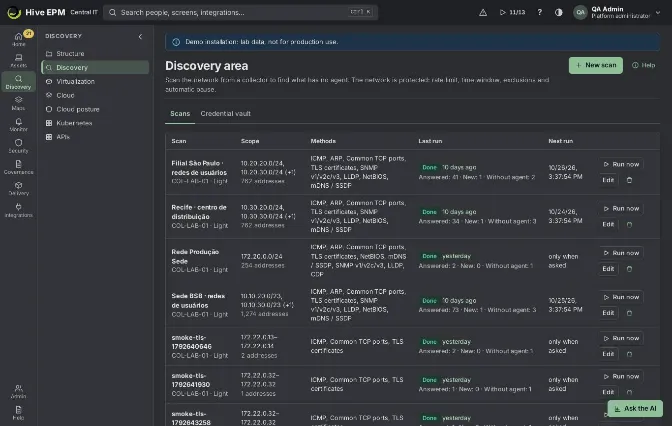Edit the Filial São Paulo scan

click(608, 180)
